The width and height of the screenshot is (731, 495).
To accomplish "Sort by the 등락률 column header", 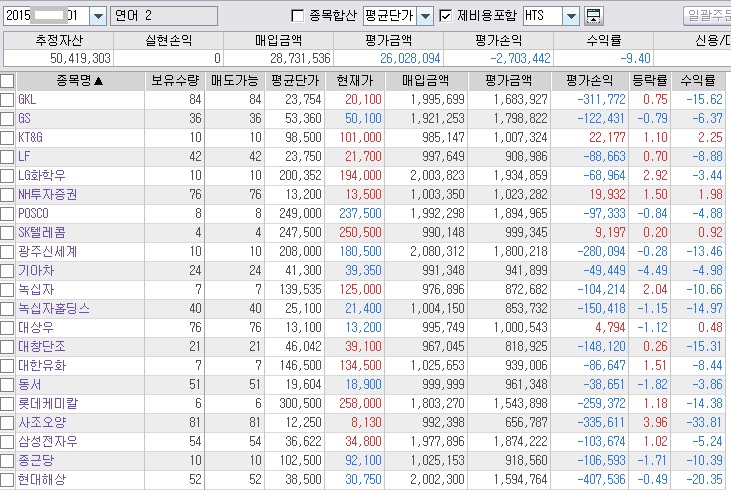I will 650,81.
